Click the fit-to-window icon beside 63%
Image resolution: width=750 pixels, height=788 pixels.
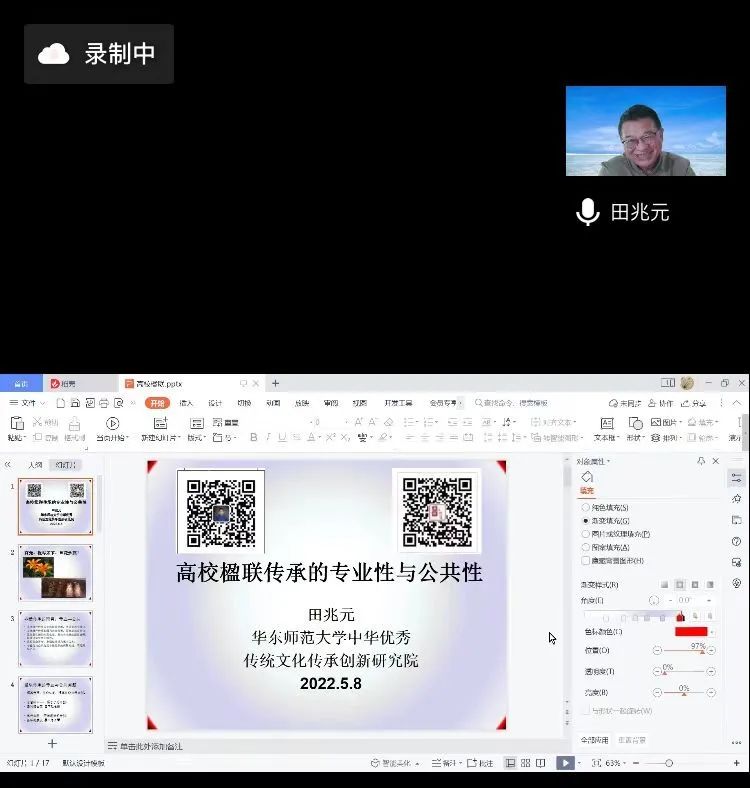(x=596, y=763)
